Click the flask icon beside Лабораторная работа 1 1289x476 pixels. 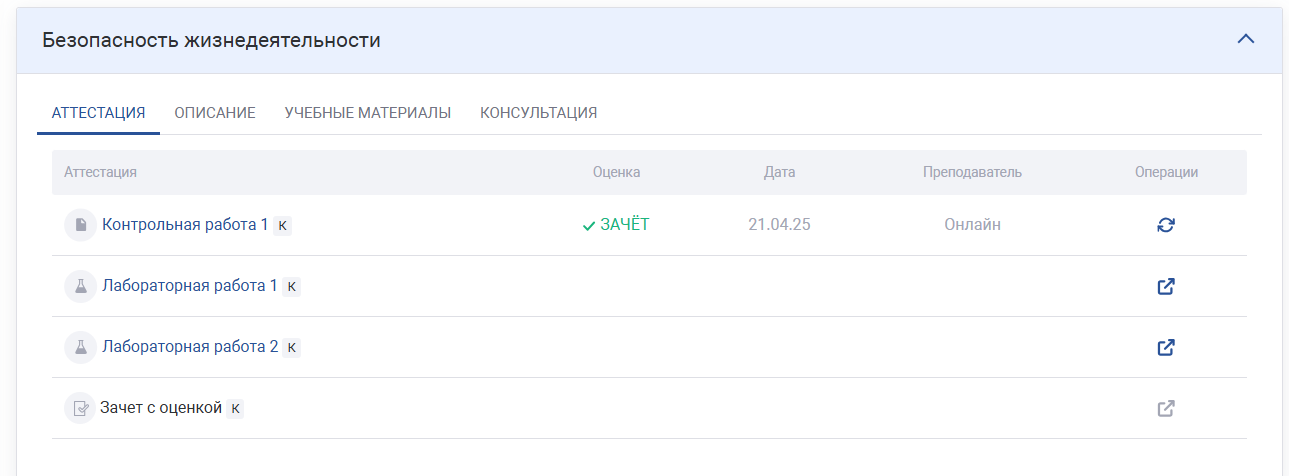coord(80,286)
